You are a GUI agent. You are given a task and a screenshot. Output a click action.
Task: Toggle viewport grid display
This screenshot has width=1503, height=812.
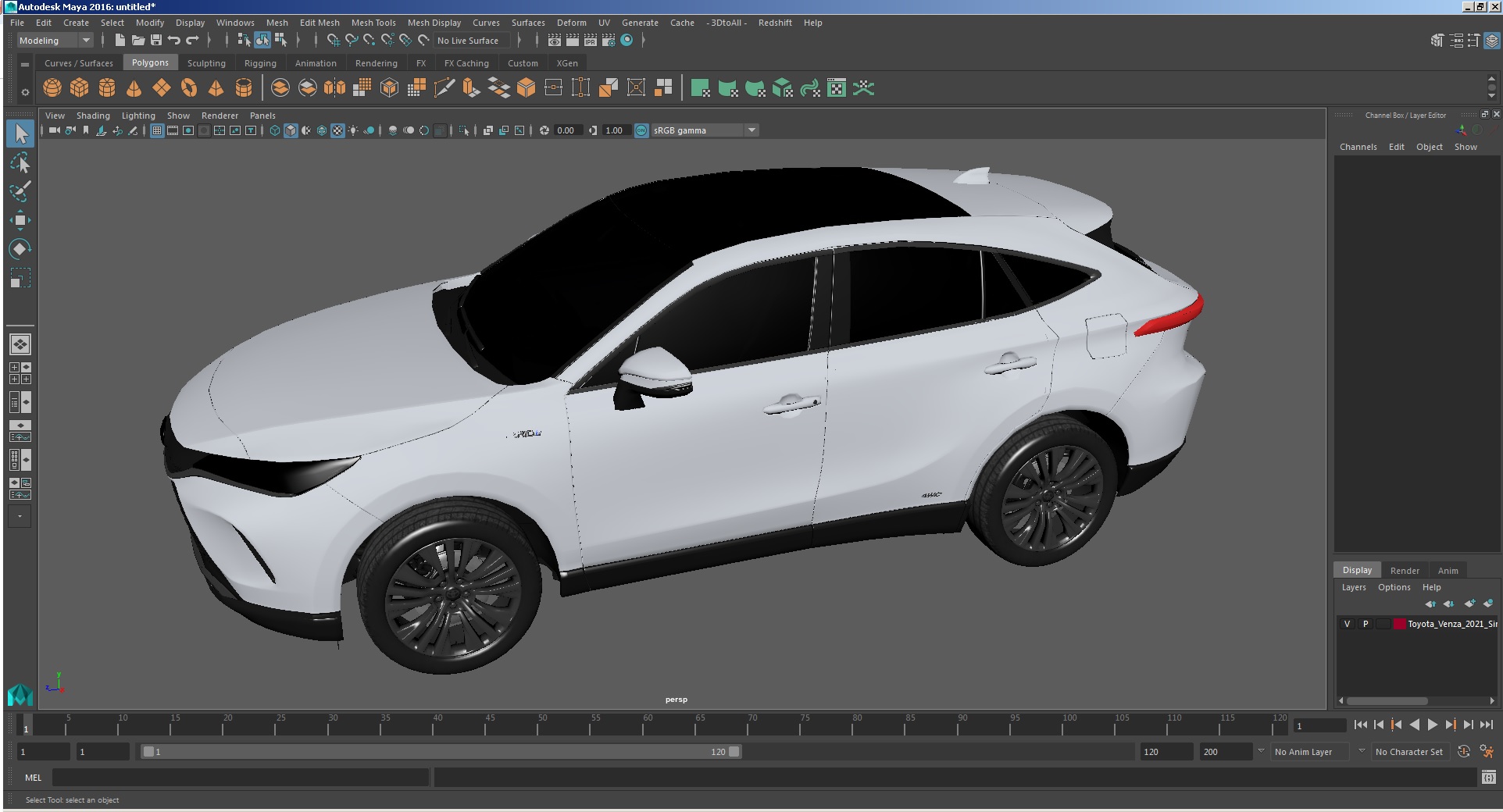(x=157, y=130)
